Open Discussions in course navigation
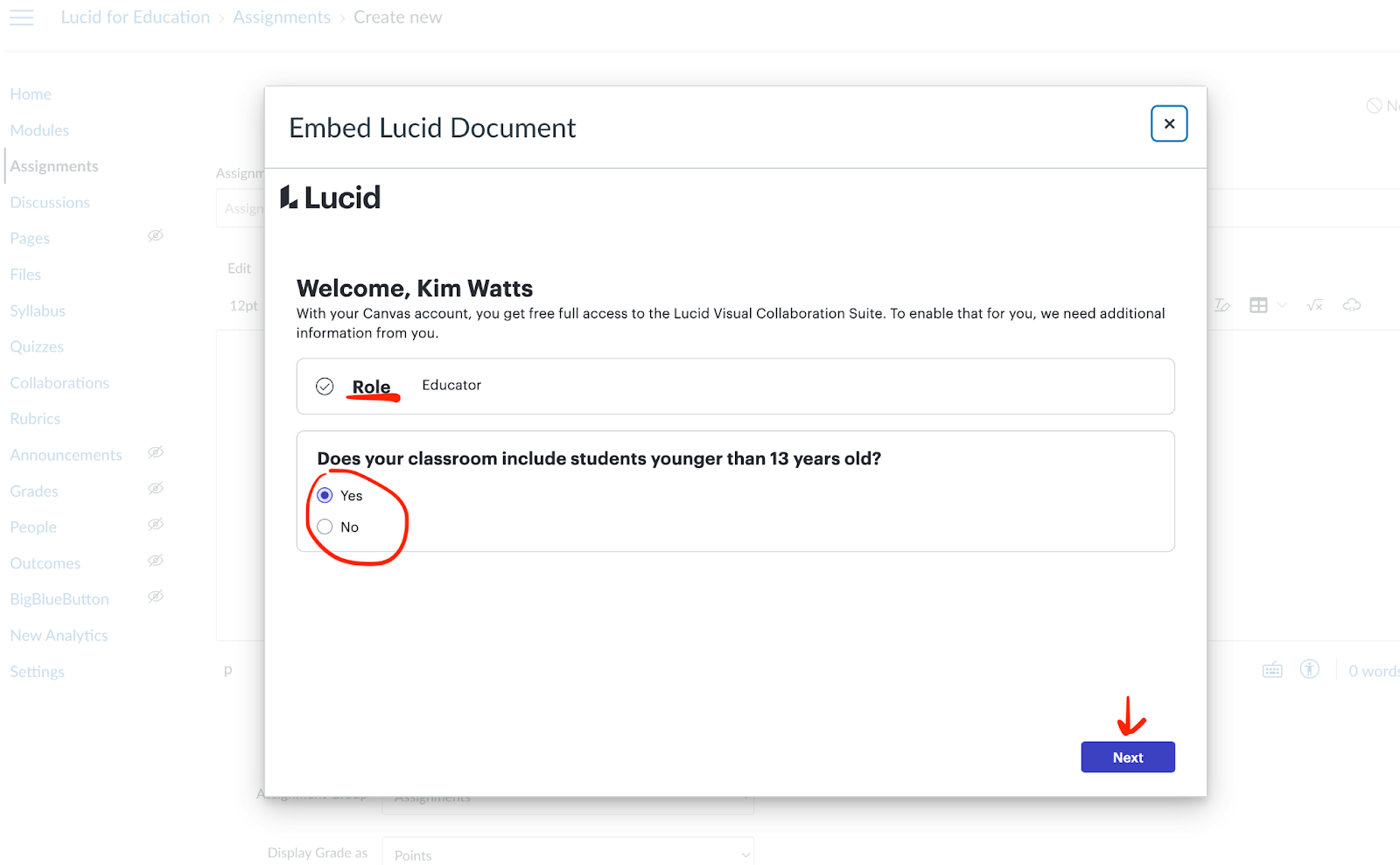Image resolution: width=1400 pixels, height=865 pixels. 50,202
